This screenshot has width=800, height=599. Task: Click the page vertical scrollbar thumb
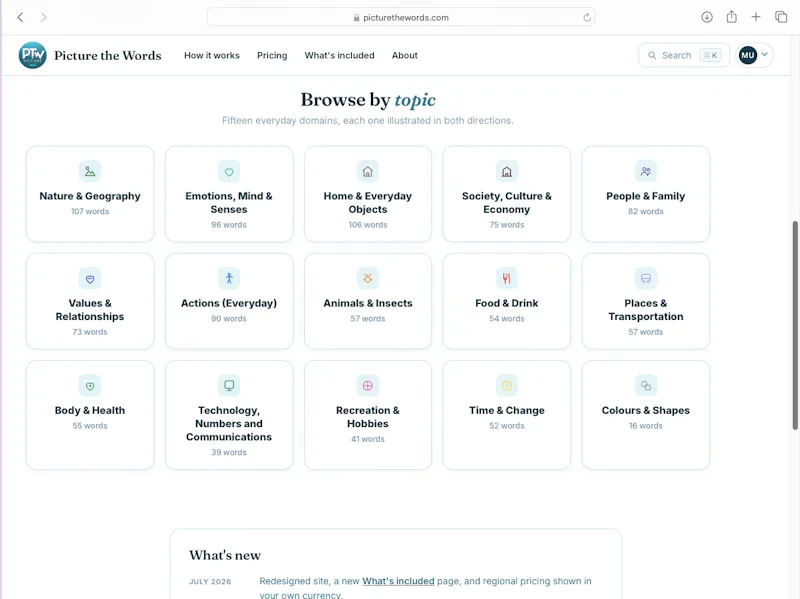tap(795, 325)
